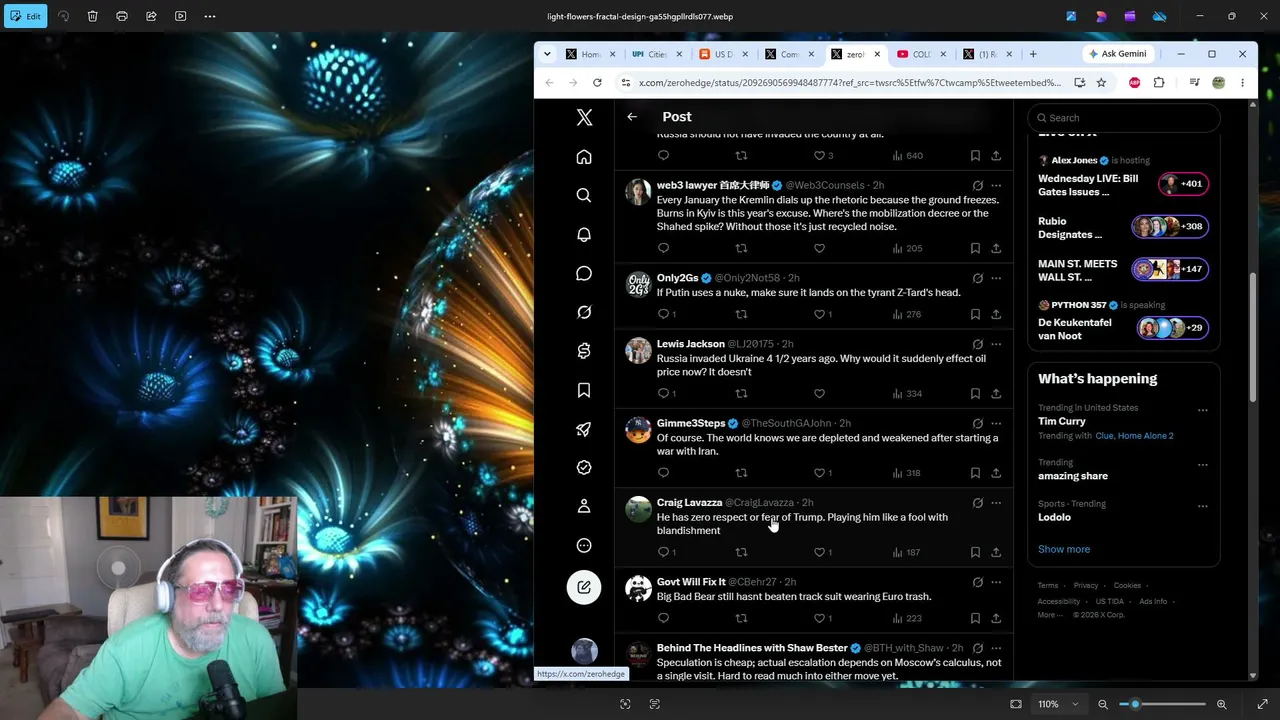This screenshot has height=720, width=1280.
Task: Close the active zerohedge tab
Action: click(x=877, y=54)
